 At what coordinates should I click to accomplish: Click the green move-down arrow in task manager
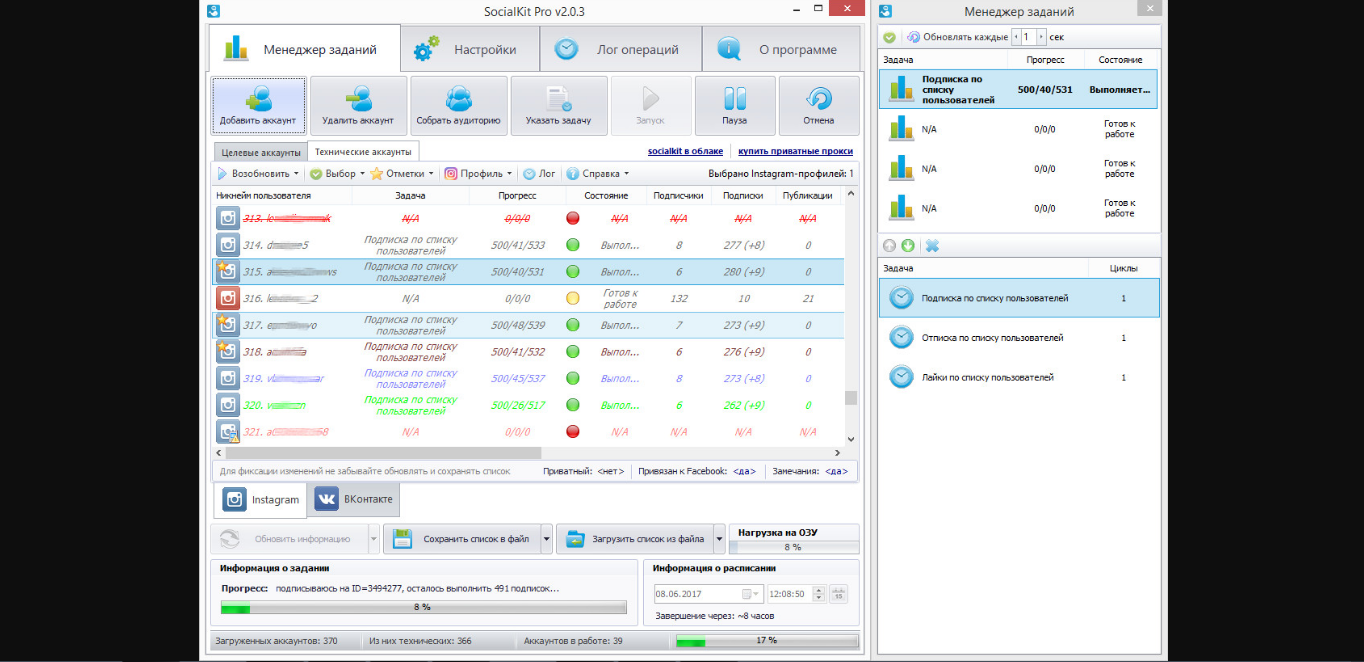tap(908, 246)
